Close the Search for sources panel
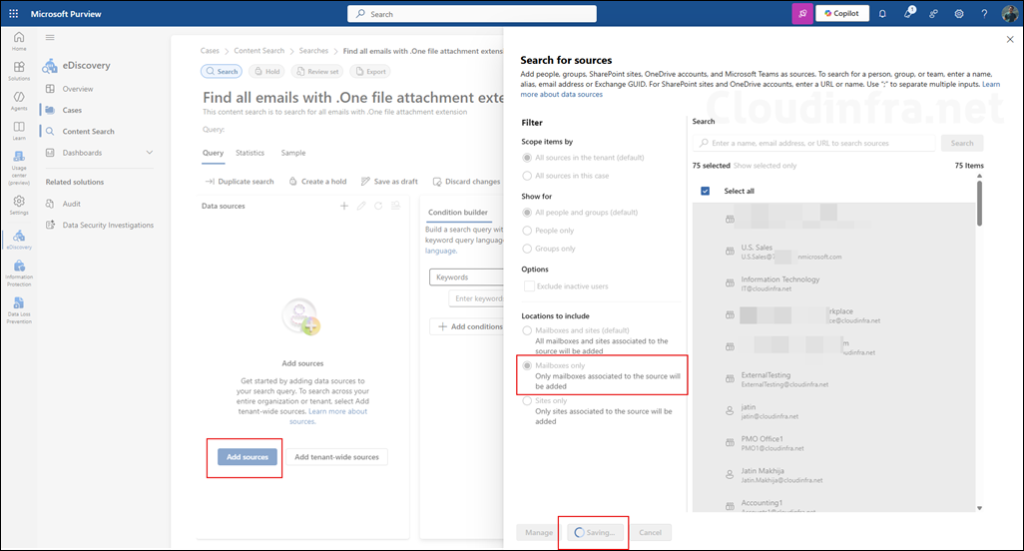This screenshot has height=551, width=1024. [1010, 40]
